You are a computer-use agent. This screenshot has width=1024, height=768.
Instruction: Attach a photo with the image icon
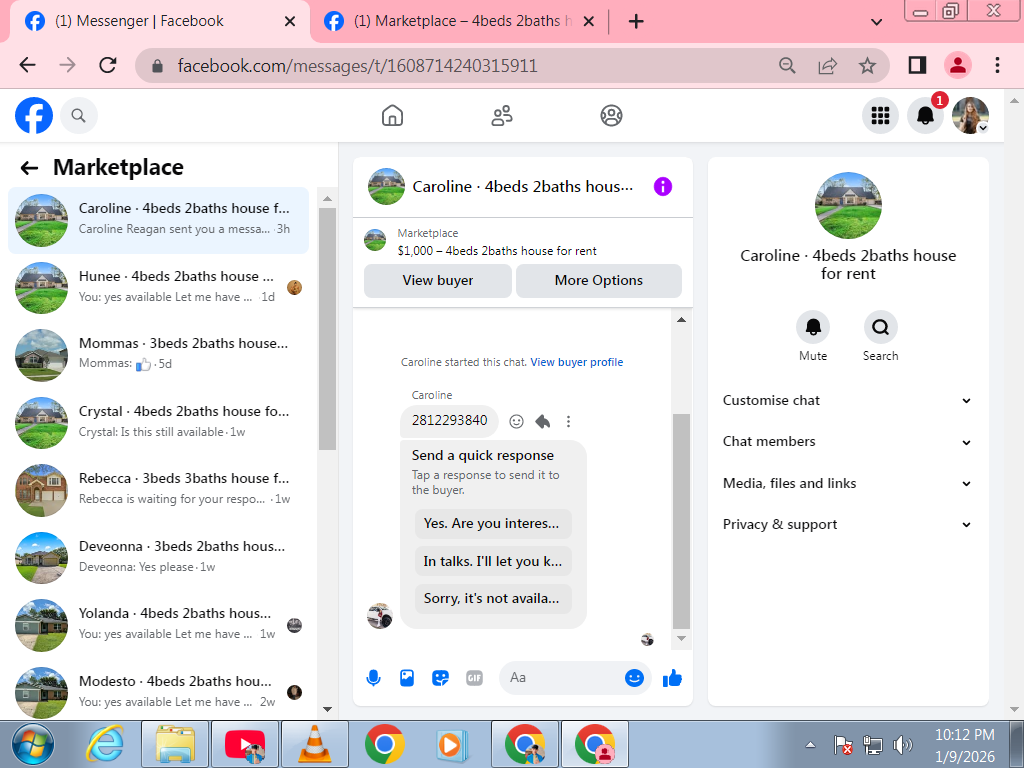(x=407, y=678)
